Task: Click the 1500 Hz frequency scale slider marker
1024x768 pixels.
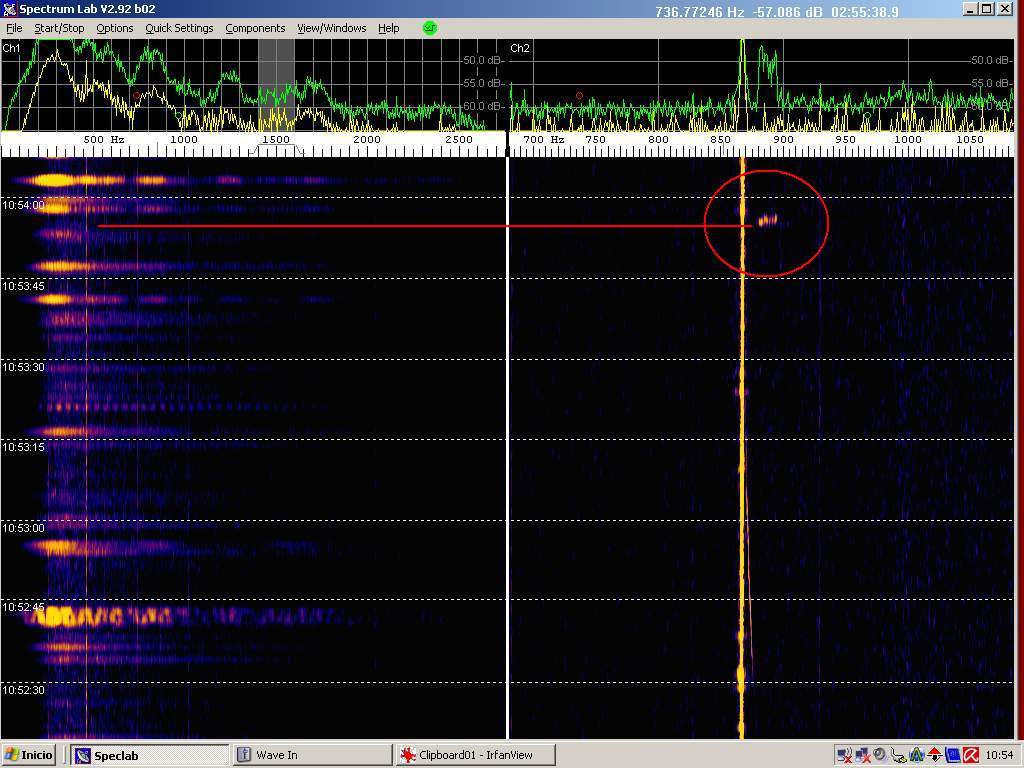Action: click(x=276, y=142)
